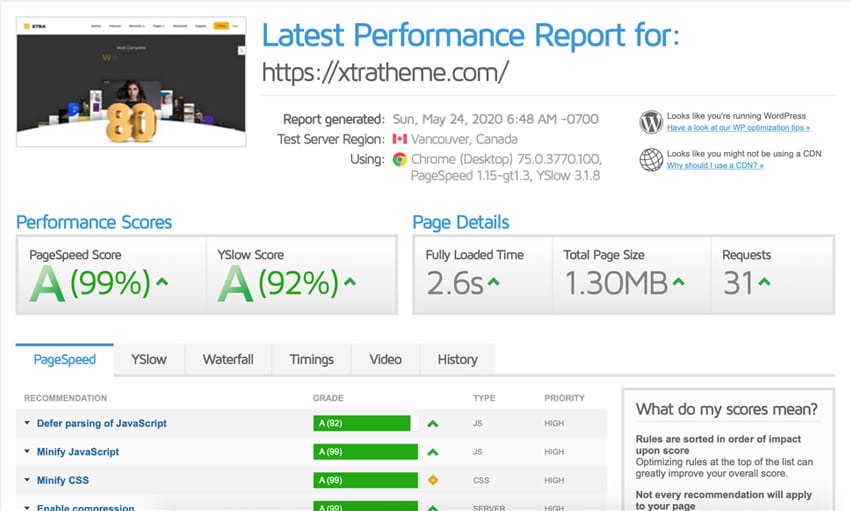Click the CDN globe icon

click(x=651, y=160)
